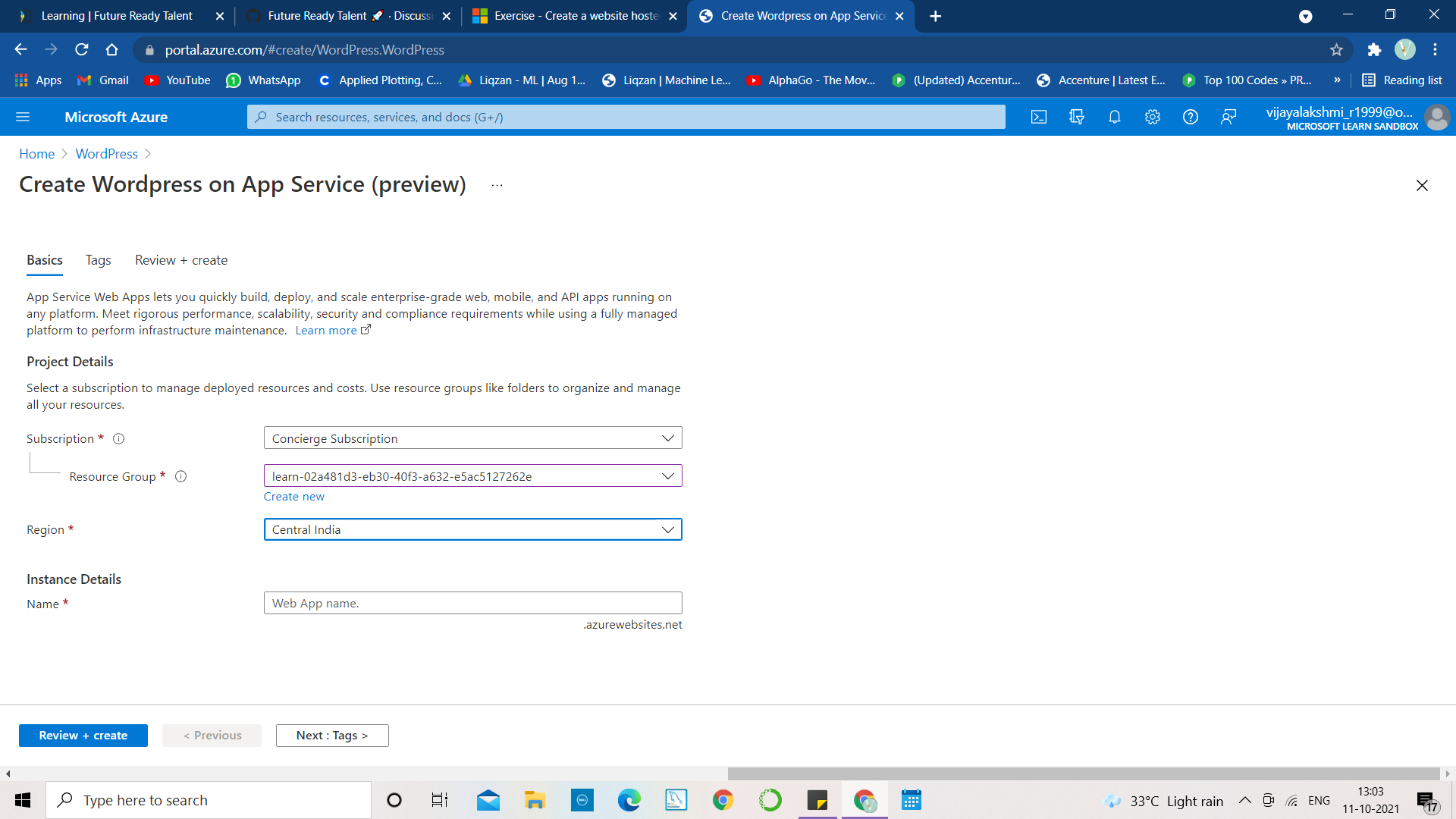Switch to the Review + create tab
Image resolution: width=1456 pixels, height=819 pixels.
pos(181,260)
